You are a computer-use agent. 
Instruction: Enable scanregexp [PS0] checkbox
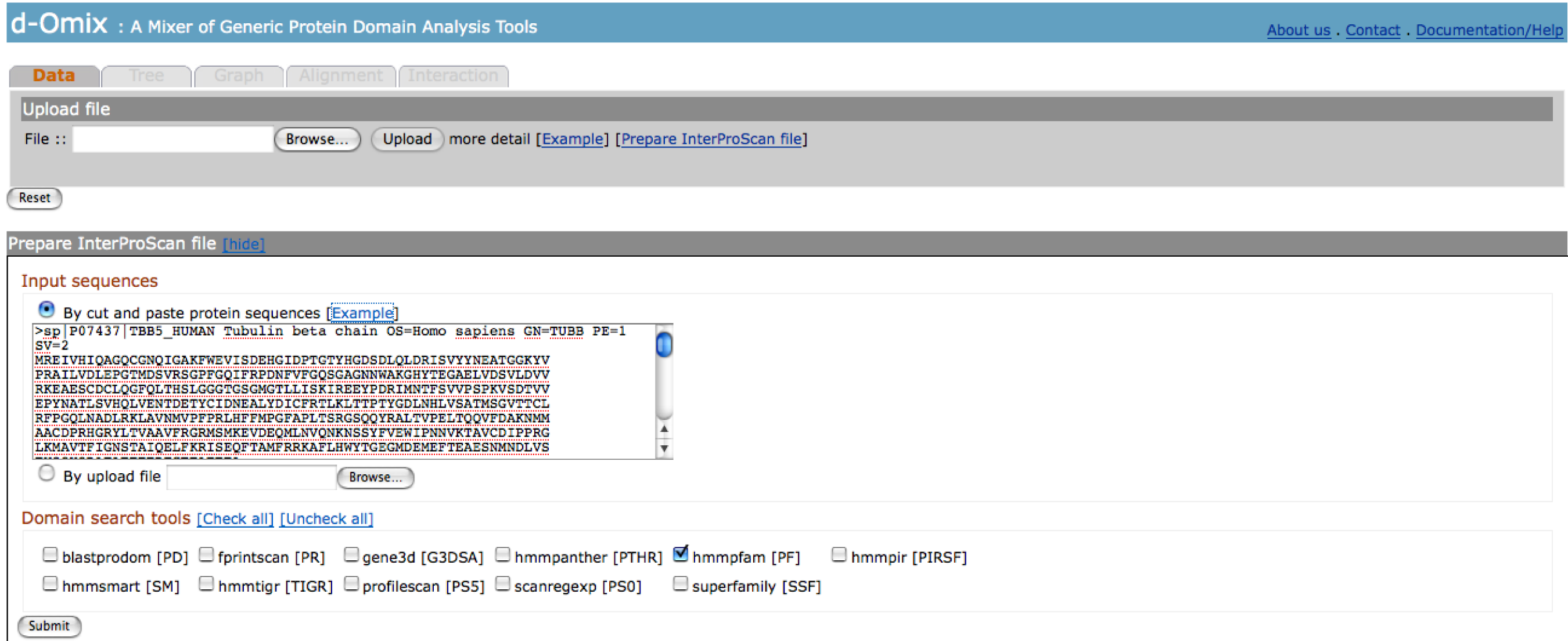pos(503,584)
